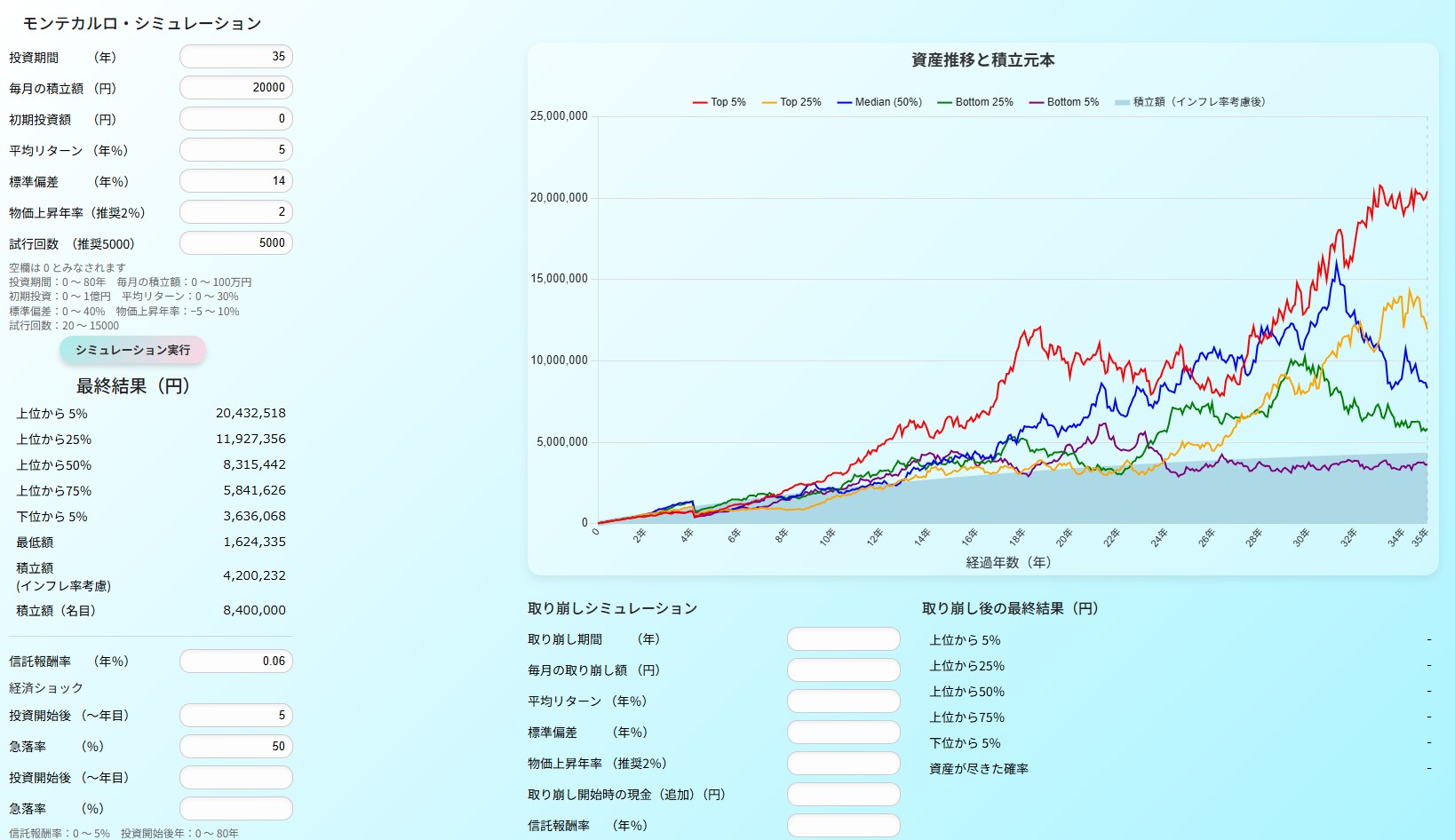The width and height of the screenshot is (1455, 840).
Task: Click the 急落率 field showing 50
Action: tap(236, 747)
